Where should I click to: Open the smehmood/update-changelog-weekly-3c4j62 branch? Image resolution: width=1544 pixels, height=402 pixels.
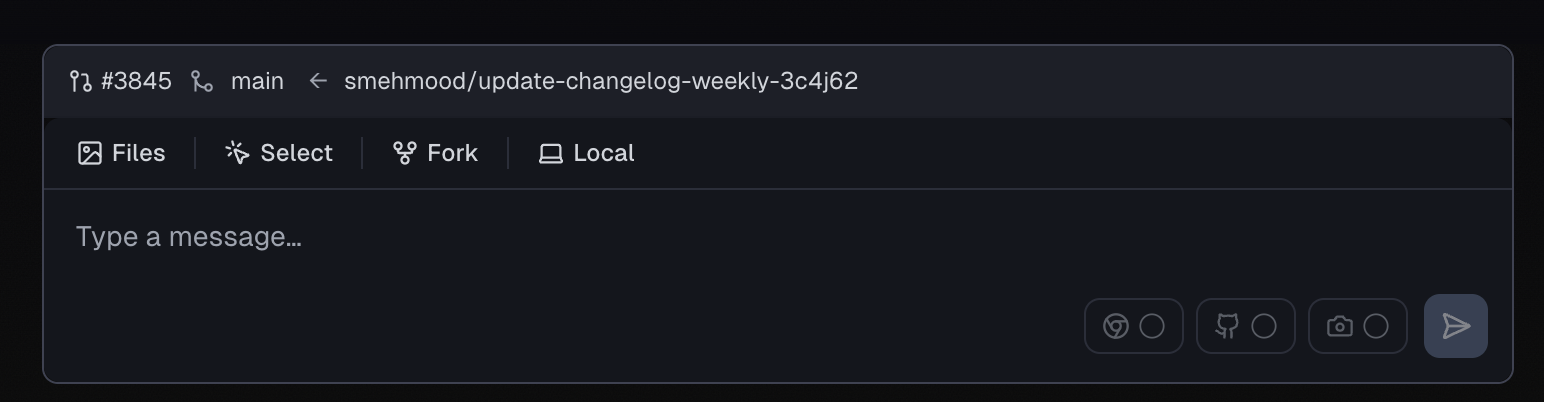(601, 81)
